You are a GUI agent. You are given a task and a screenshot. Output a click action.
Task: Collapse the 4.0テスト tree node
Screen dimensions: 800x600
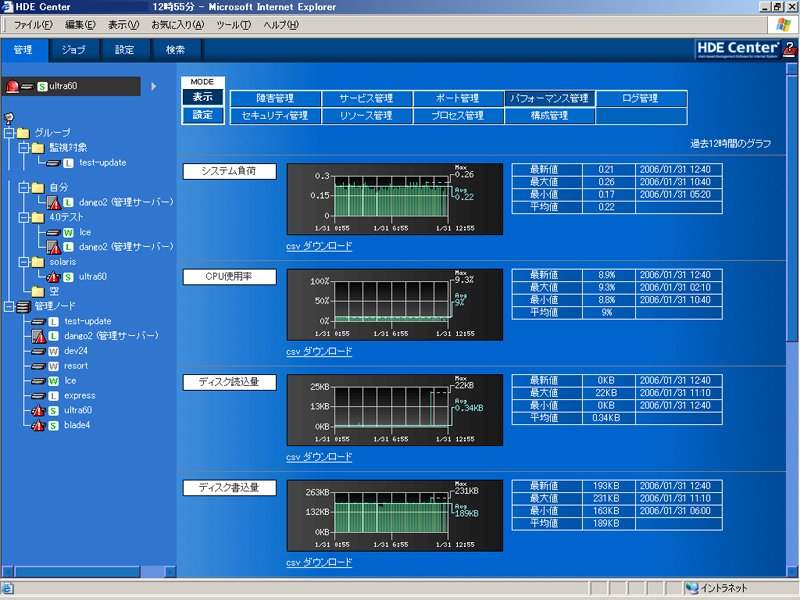(24, 217)
